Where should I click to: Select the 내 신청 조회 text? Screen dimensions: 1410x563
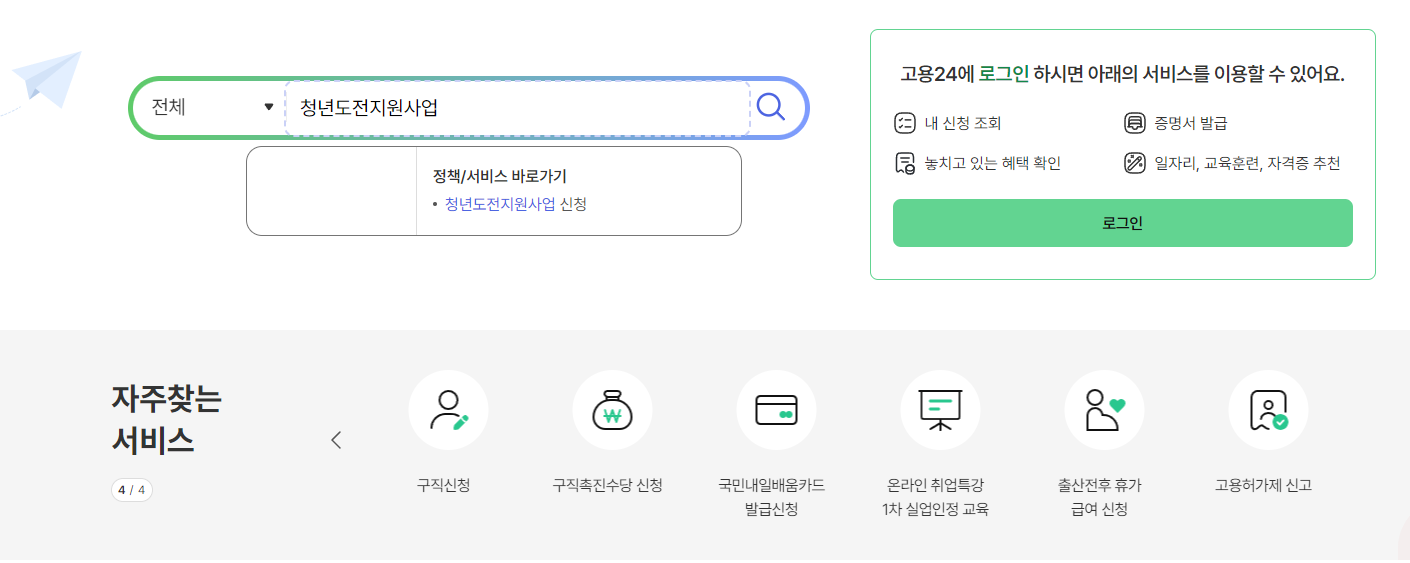click(962, 124)
